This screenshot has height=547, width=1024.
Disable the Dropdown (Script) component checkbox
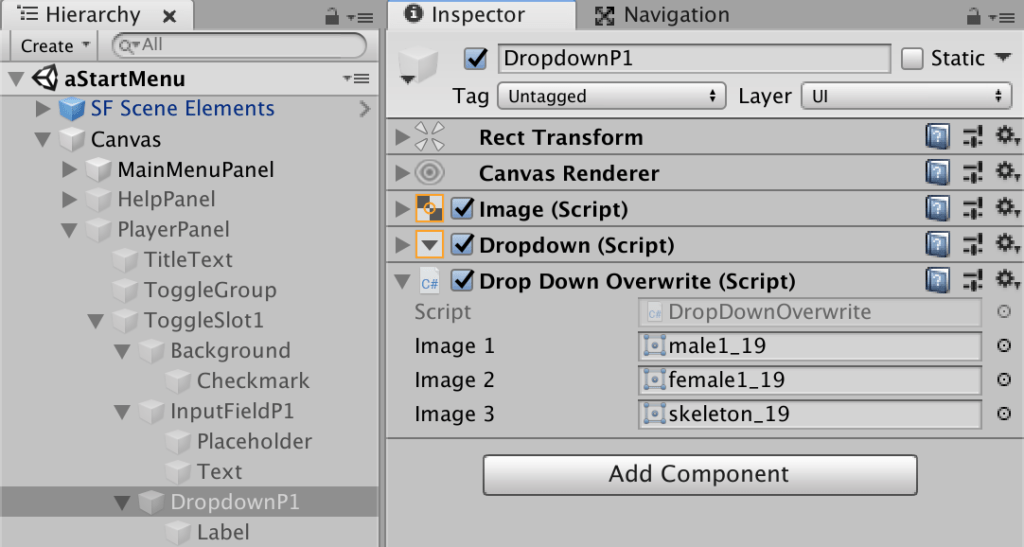[x=462, y=245]
